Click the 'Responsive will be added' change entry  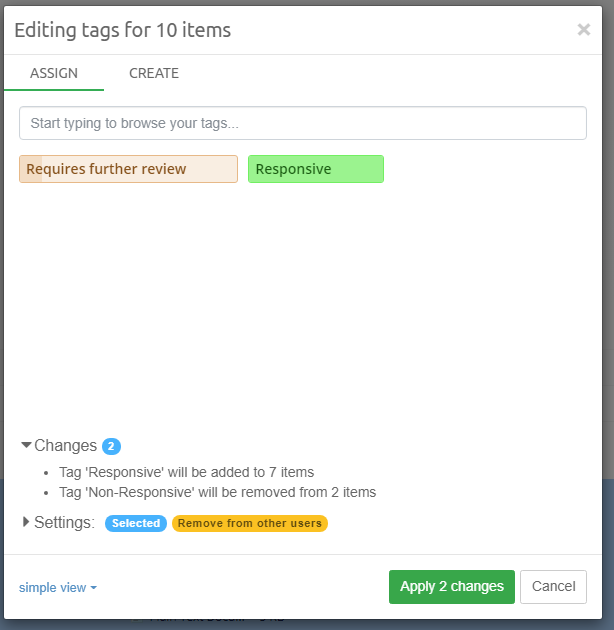(186, 472)
